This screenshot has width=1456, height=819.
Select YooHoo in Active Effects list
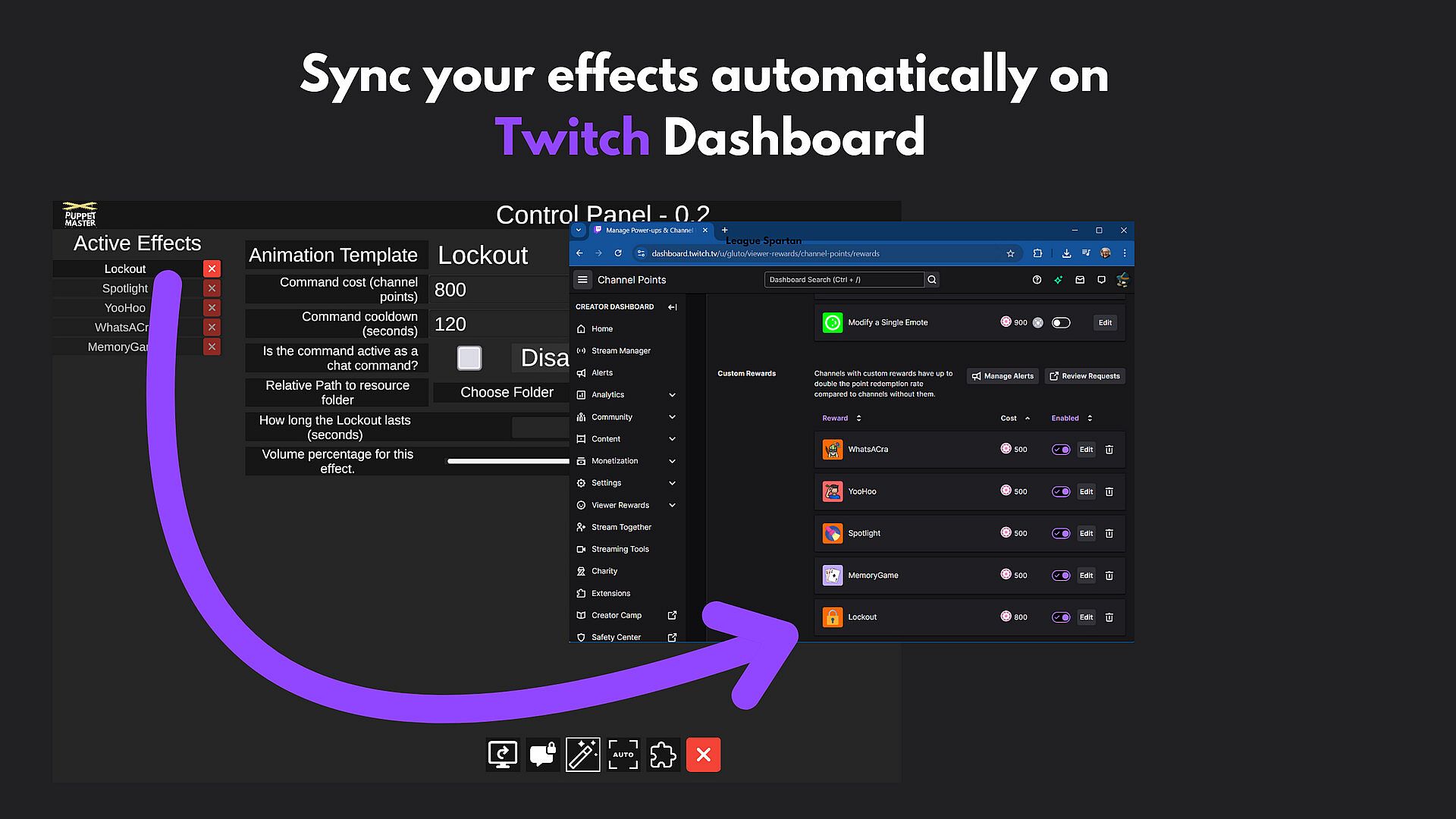(x=125, y=308)
